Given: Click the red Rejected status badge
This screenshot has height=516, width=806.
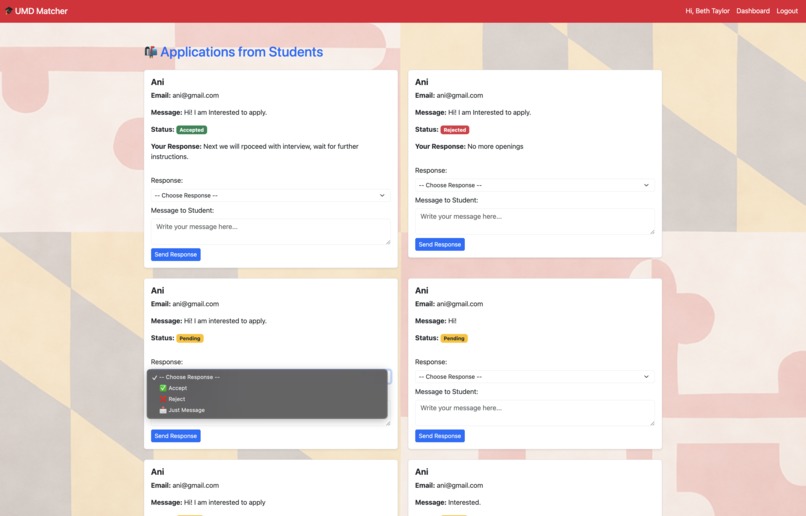Looking at the screenshot, I should point(455,130).
